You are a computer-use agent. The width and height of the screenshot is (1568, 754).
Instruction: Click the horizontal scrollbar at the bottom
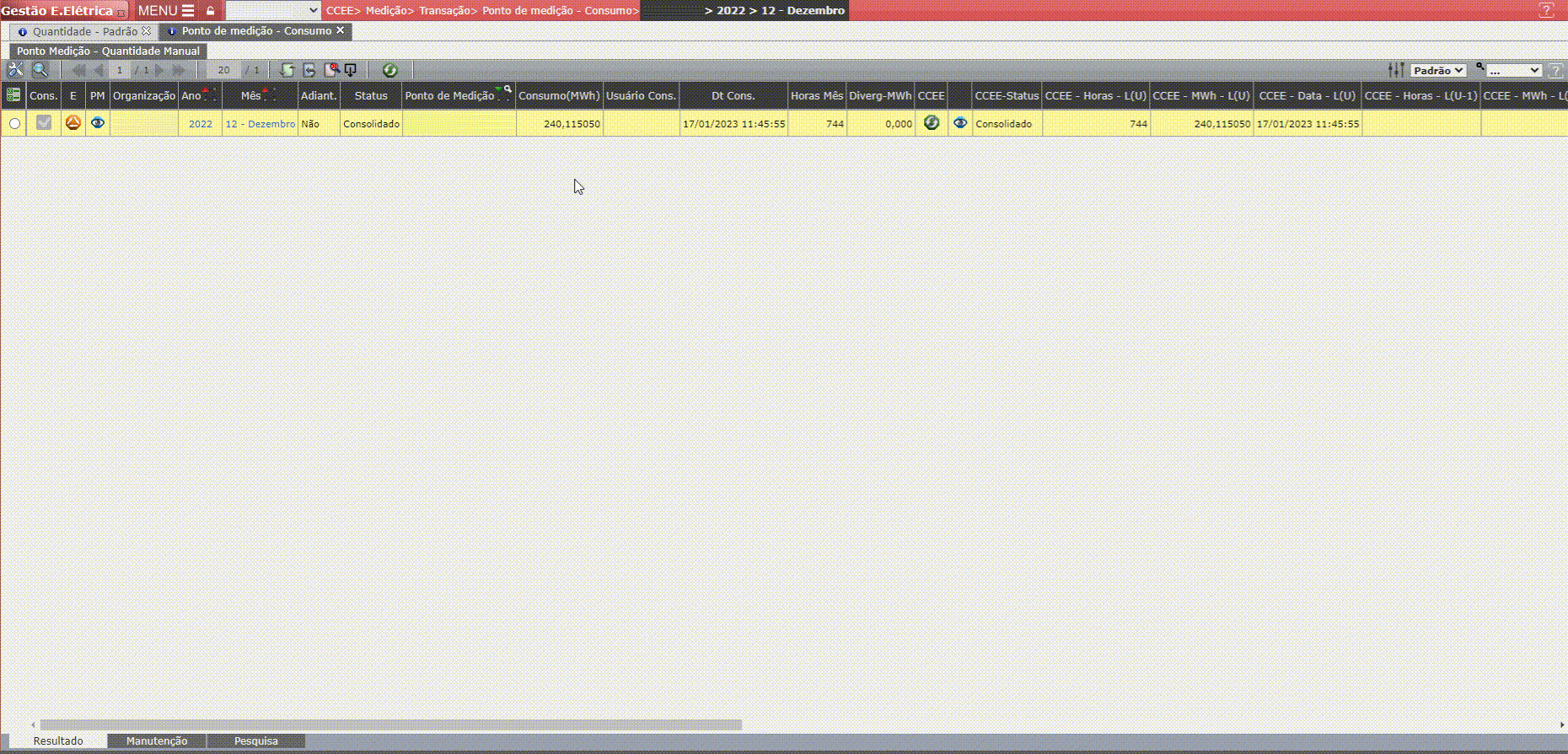point(391,724)
